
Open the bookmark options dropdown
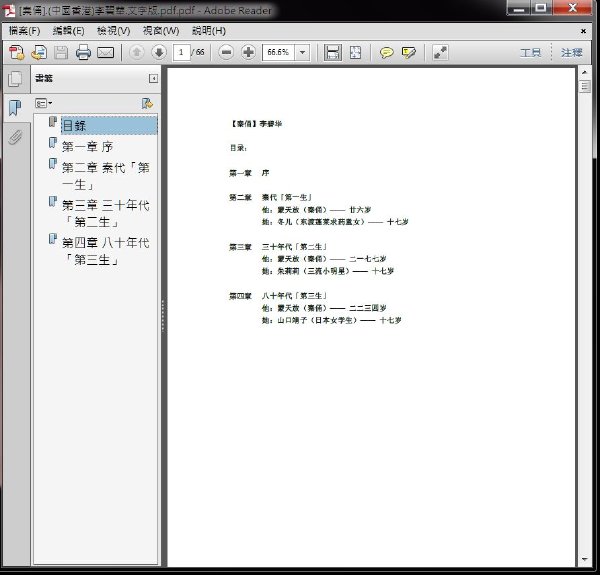coord(44,103)
